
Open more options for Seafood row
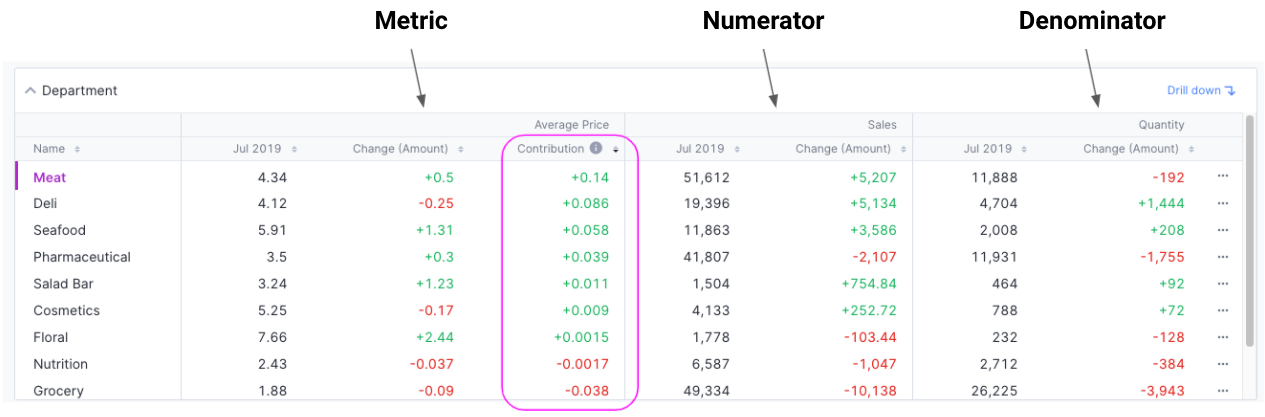[x=1223, y=230]
